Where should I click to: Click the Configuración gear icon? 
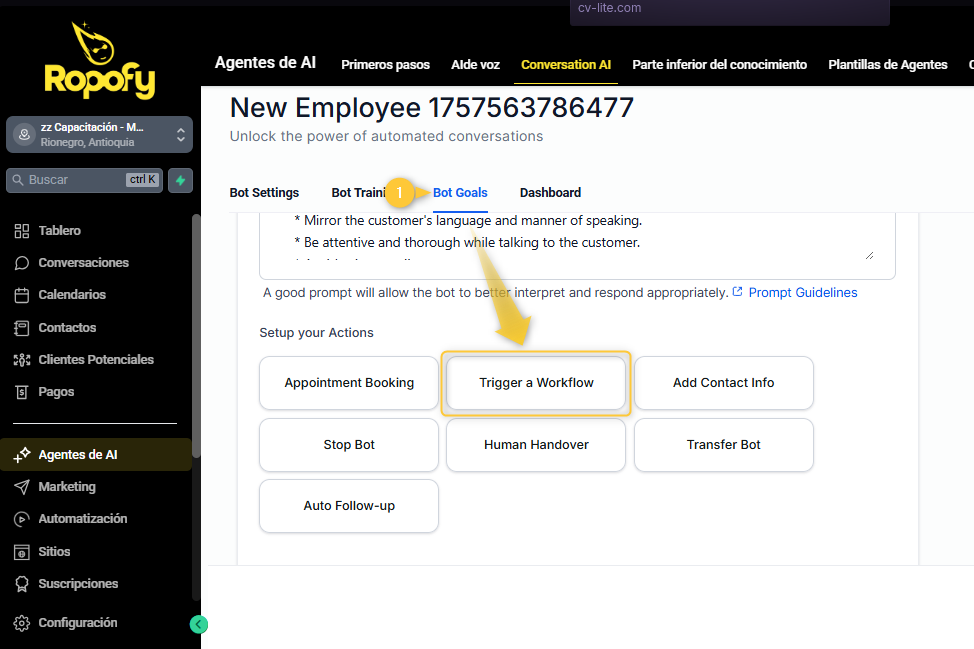(x=22, y=623)
